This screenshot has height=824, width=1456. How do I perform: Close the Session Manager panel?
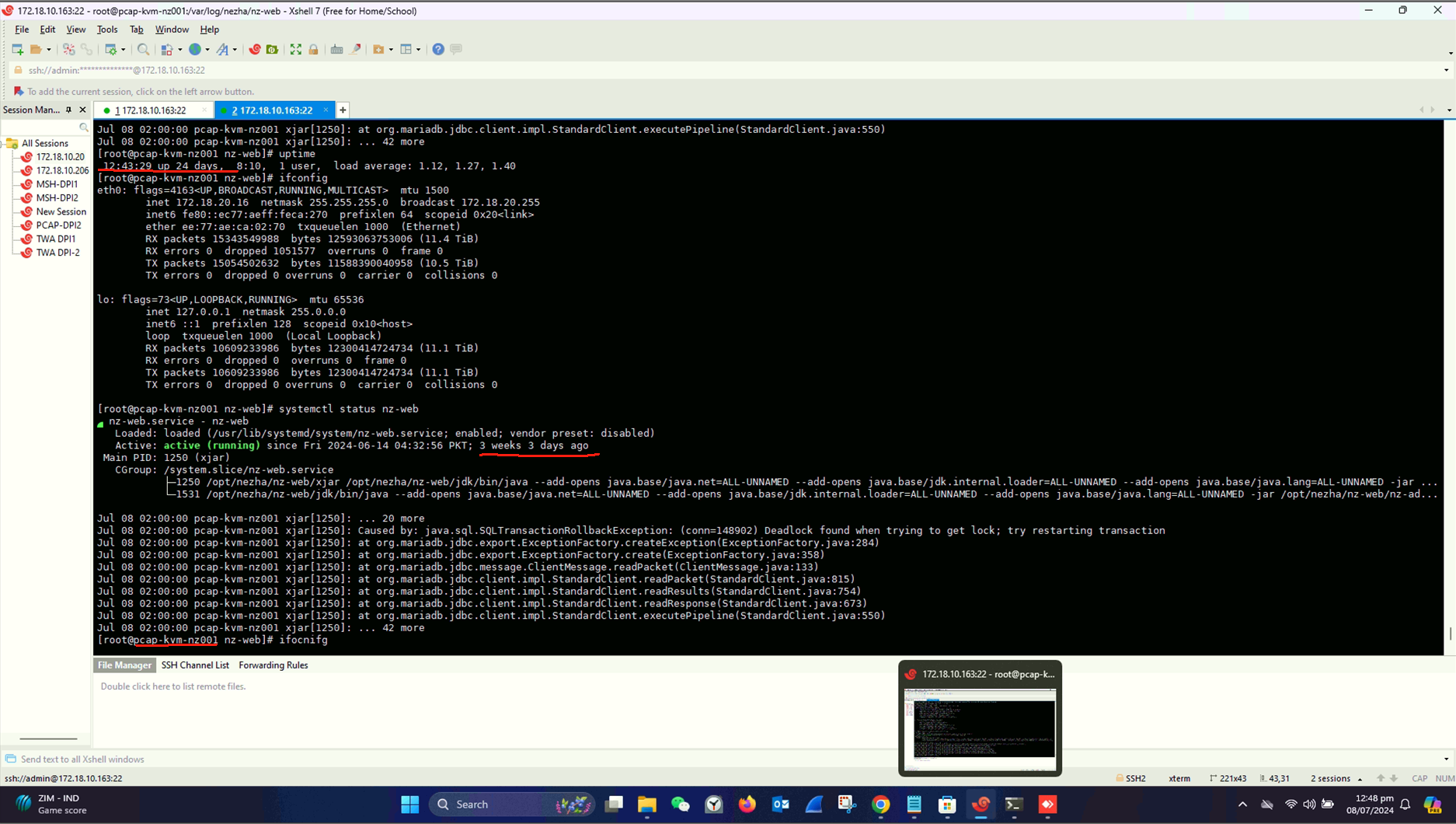[x=82, y=110]
